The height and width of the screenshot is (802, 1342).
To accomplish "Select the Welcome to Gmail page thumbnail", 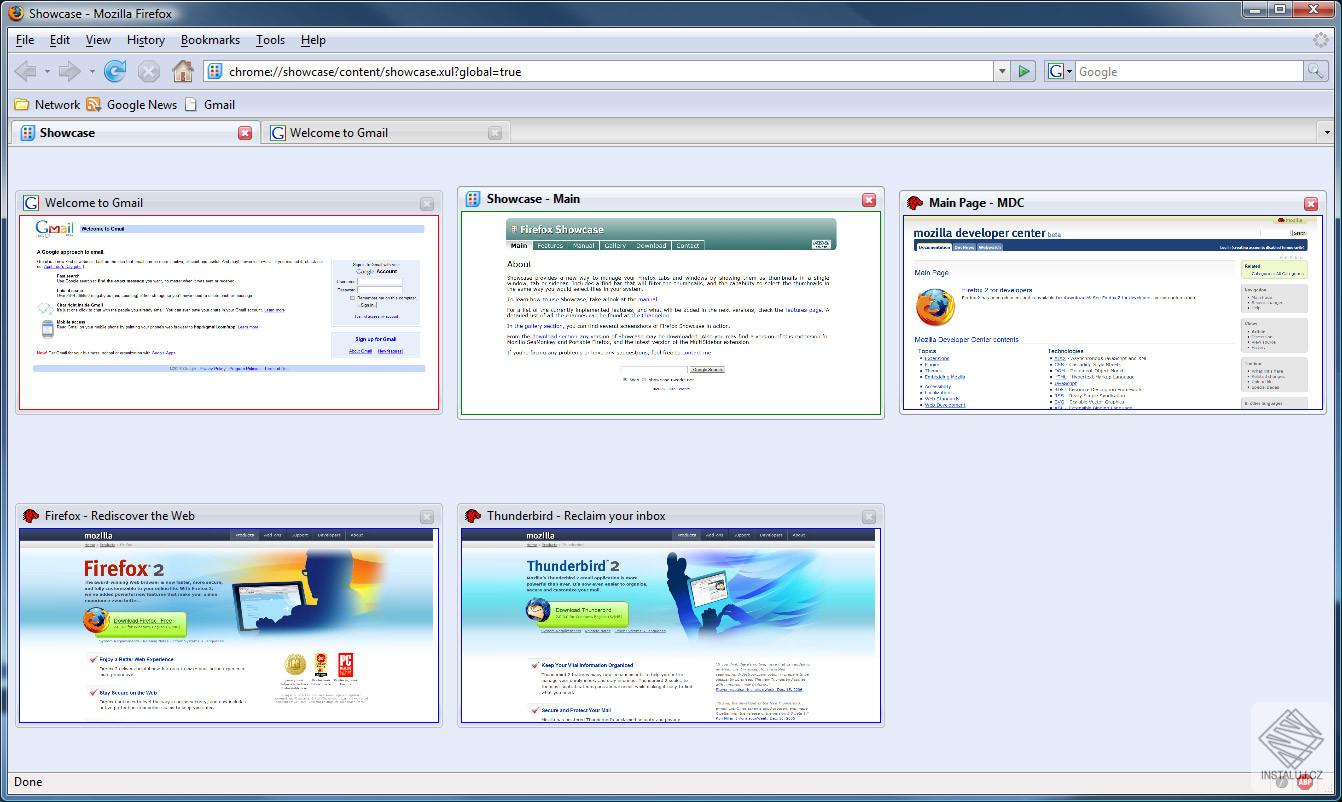I will (229, 312).
